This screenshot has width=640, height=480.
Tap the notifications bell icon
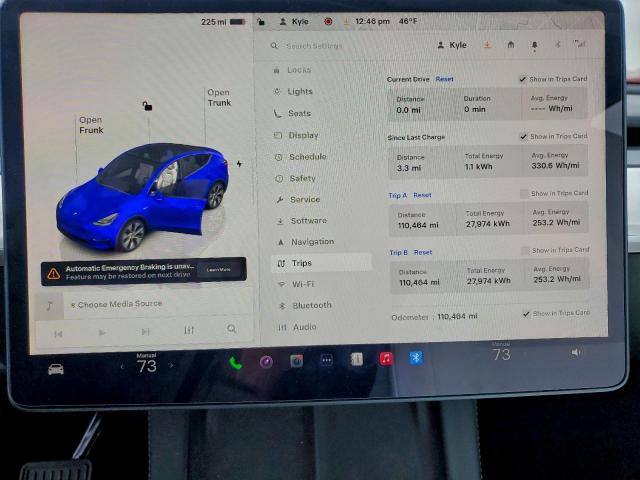pyautogui.click(x=535, y=45)
